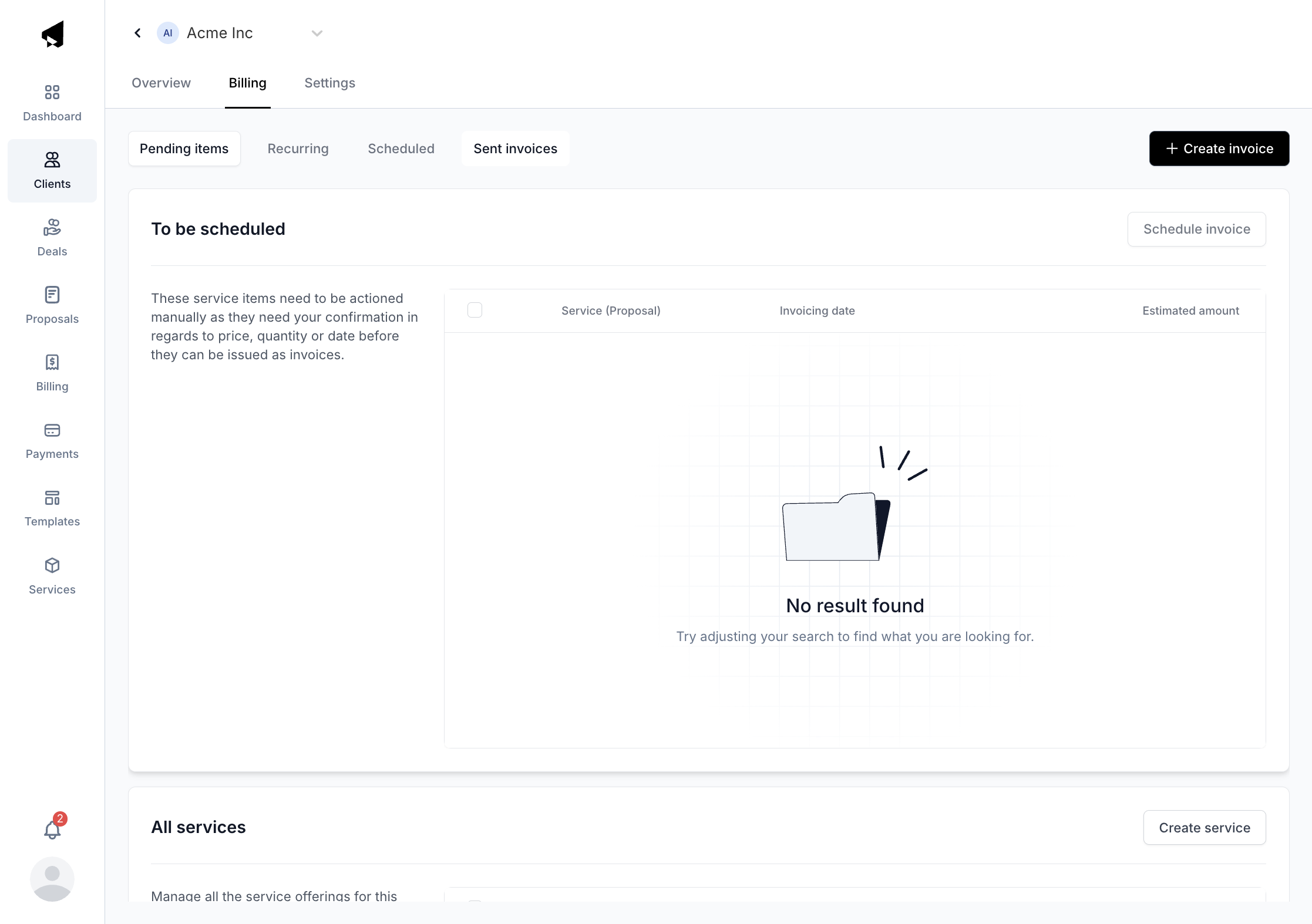Select all rows checkbox in To be scheduled table
This screenshot has width=1312, height=924.
(475, 310)
